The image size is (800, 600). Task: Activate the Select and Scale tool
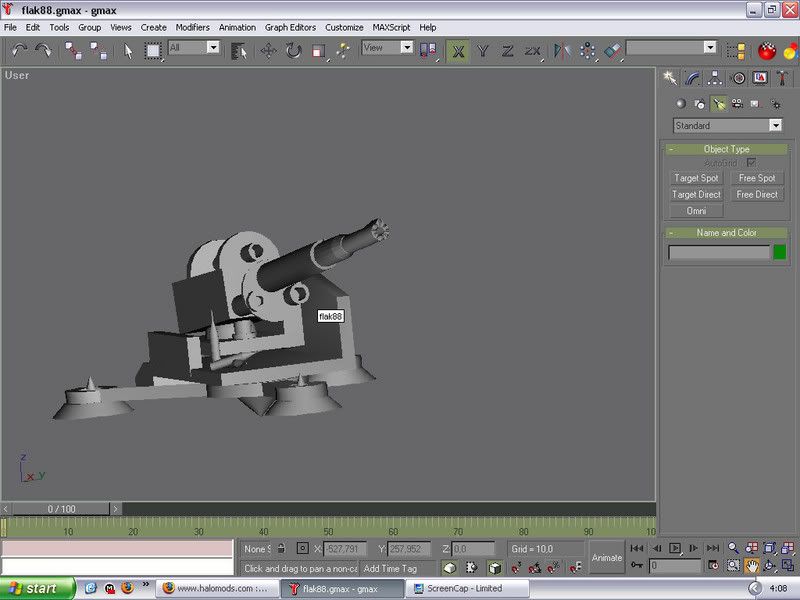pyautogui.click(x=318, y=51)
